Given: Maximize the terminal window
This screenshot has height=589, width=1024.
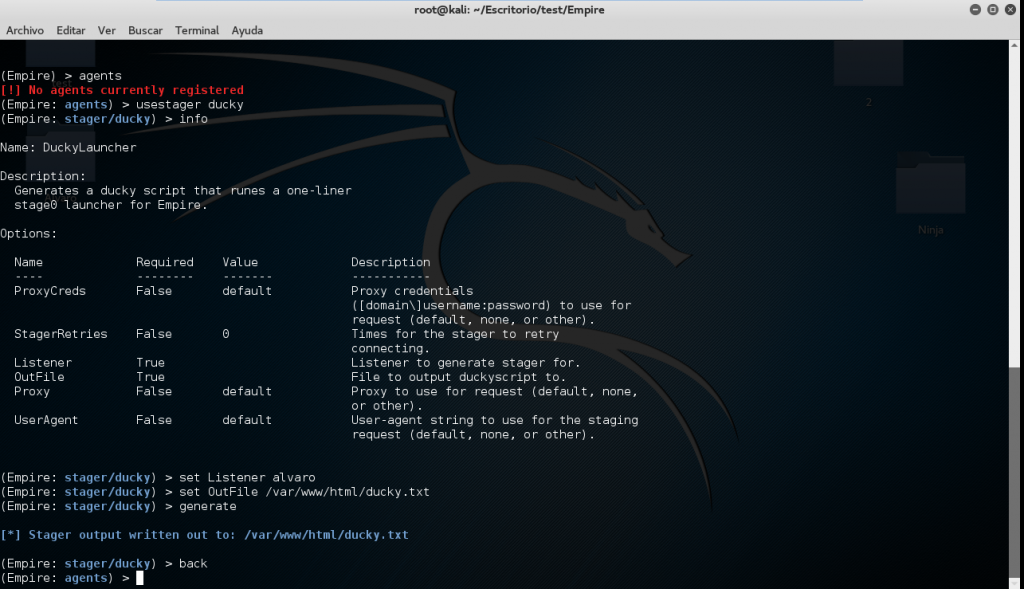Looking at the screenshot, I should 991,10.
